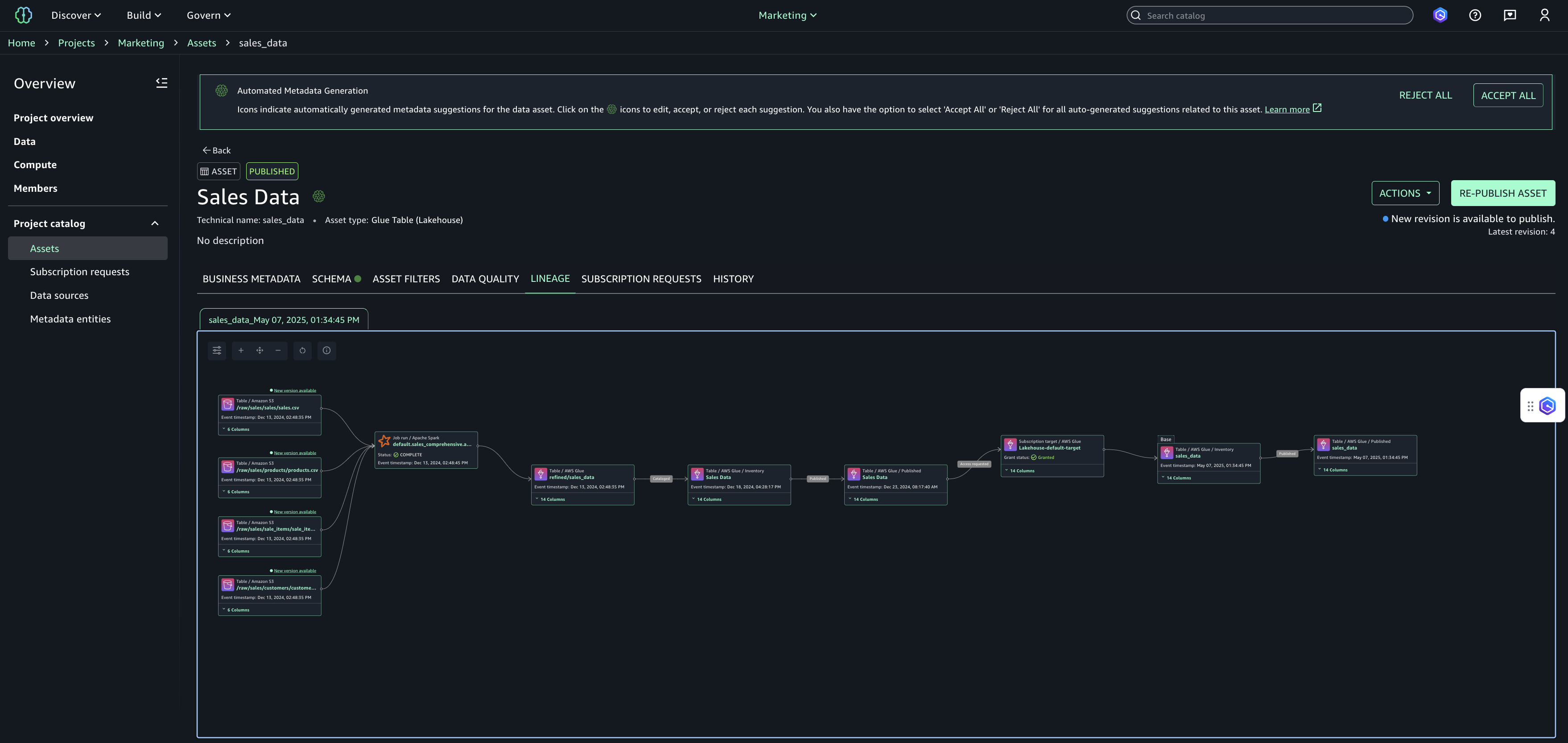Viewport: 1568px width, 743px height.
Task: Reset the lineage graph view
Action: 302,351
